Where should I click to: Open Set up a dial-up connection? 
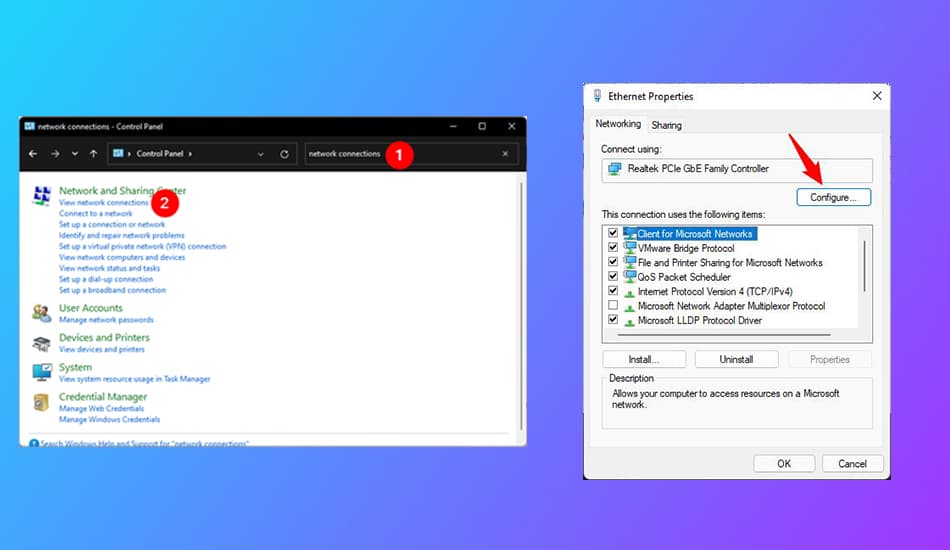tap(105, 279)
